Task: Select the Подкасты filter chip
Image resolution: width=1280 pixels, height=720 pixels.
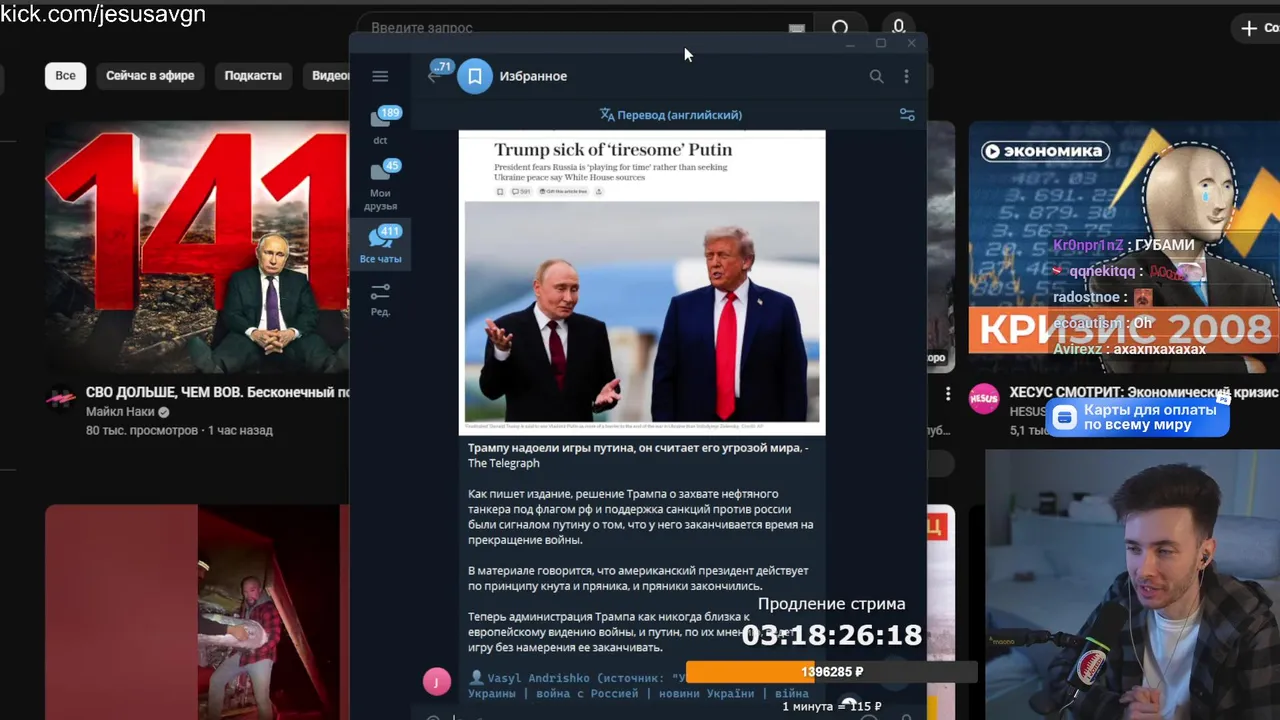Action: coord(253,76)
